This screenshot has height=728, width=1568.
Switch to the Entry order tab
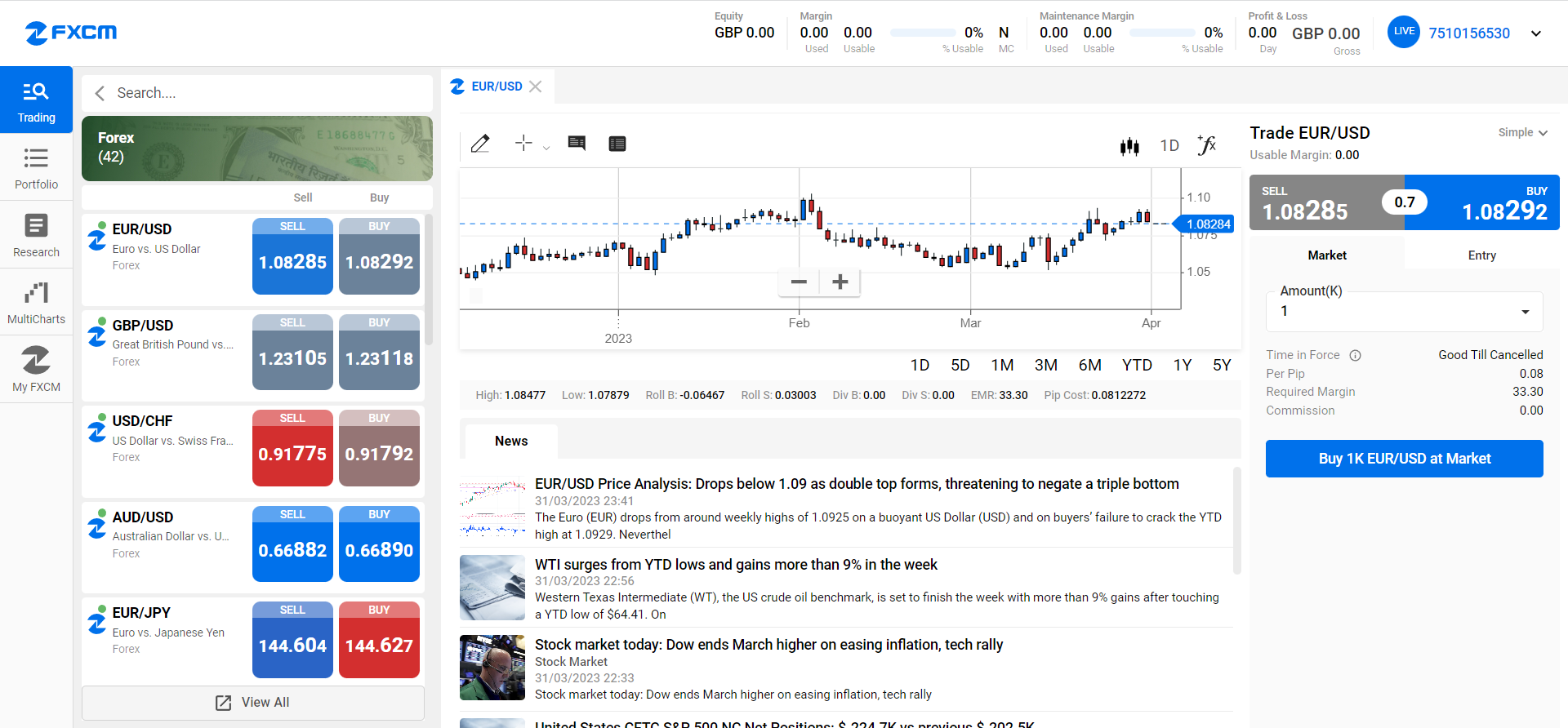click(1481, 255)
